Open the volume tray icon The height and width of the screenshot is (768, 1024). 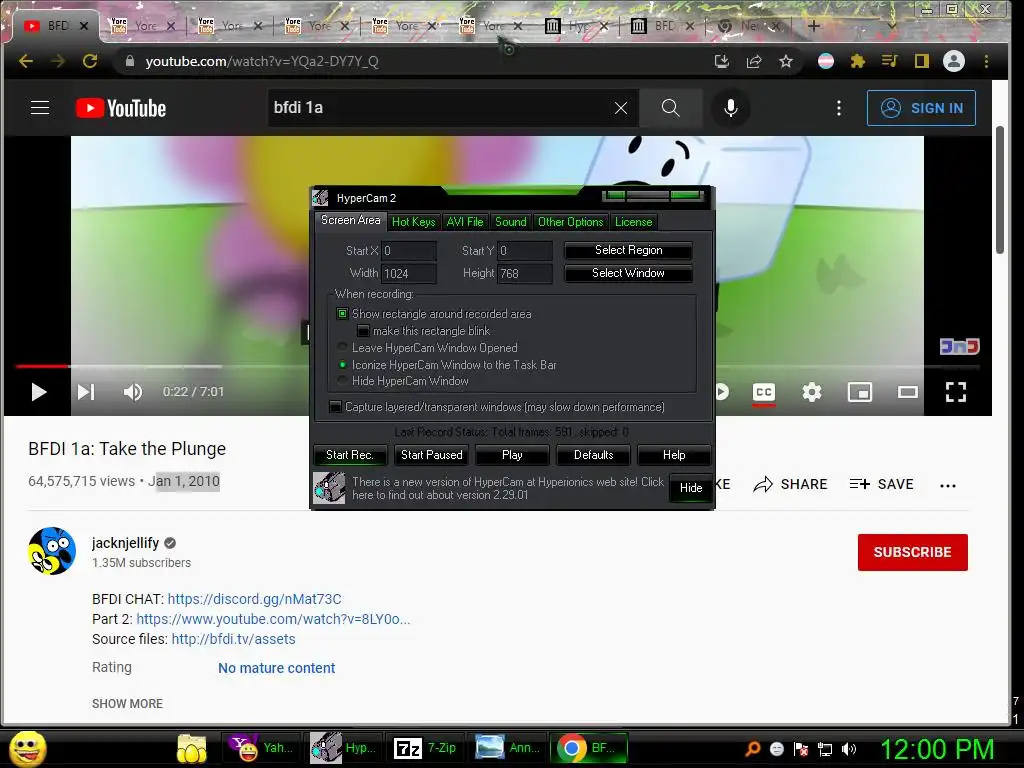[x=849, y=749]
